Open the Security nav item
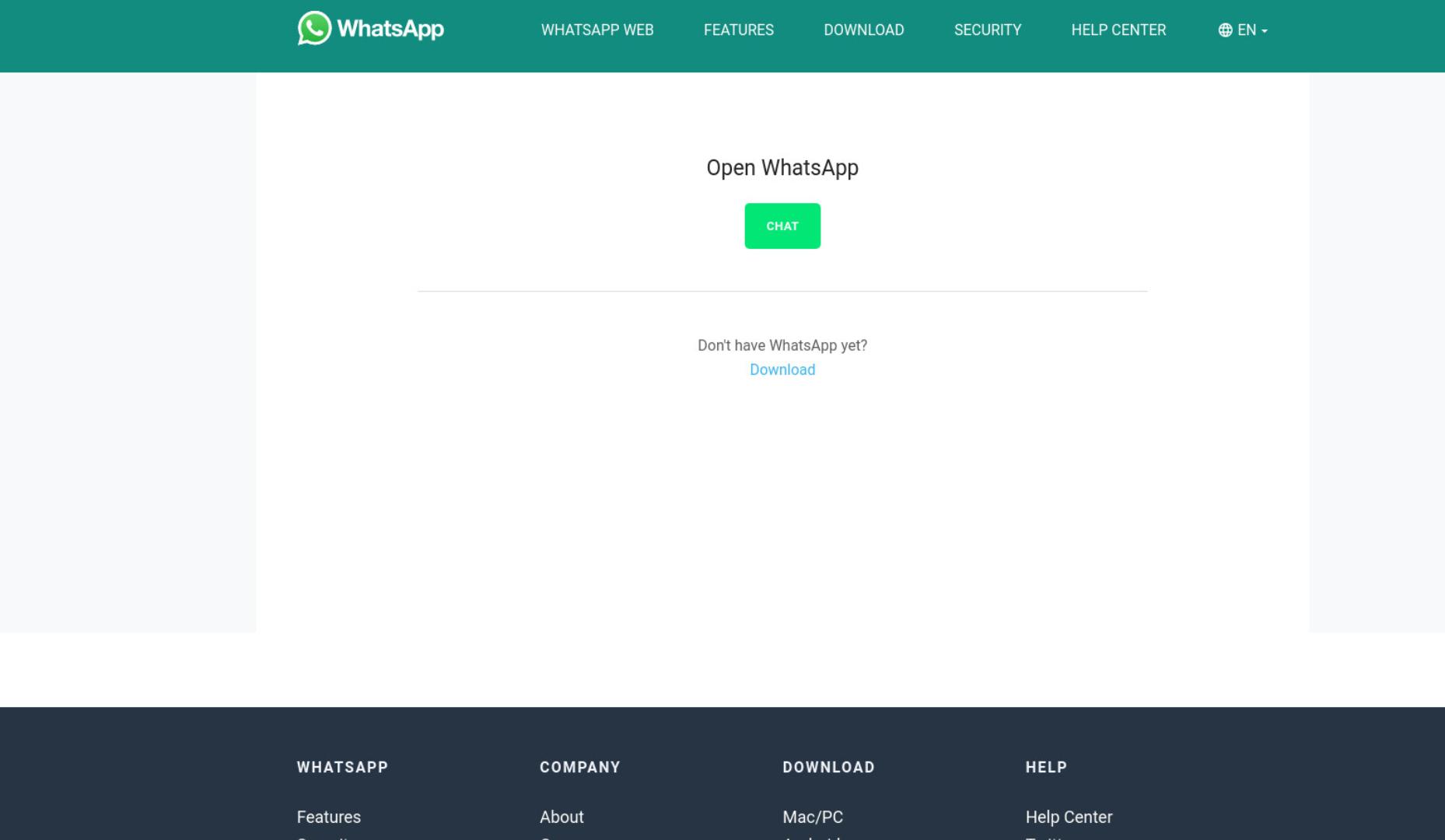Viewport: 1445px width, 840px height. click(x=988, y=30)
